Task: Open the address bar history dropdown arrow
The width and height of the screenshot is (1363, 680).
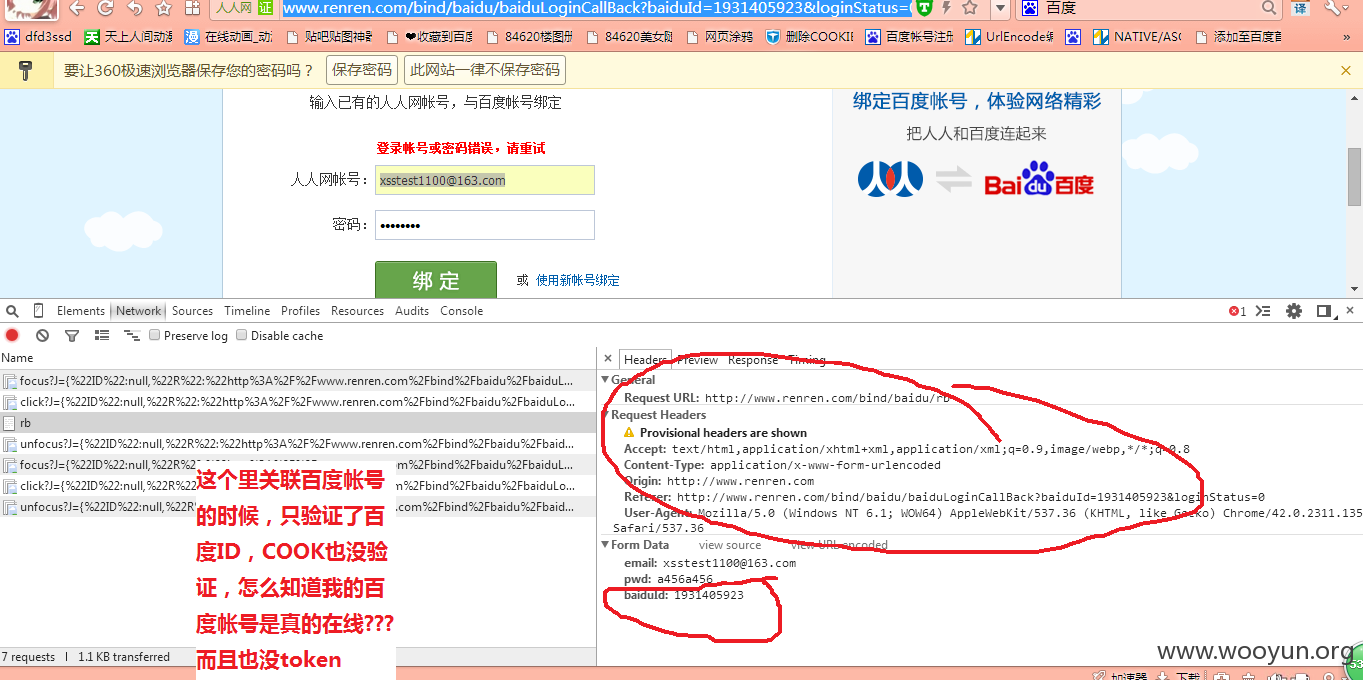Action: point(999,9)
